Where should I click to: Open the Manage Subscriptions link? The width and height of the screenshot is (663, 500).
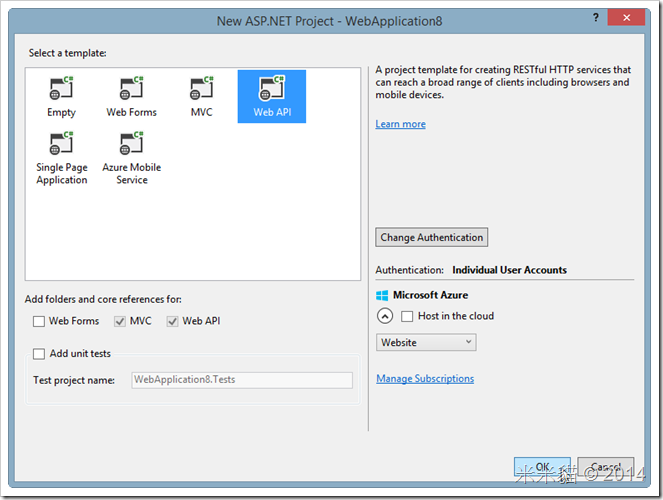point(425,379)
